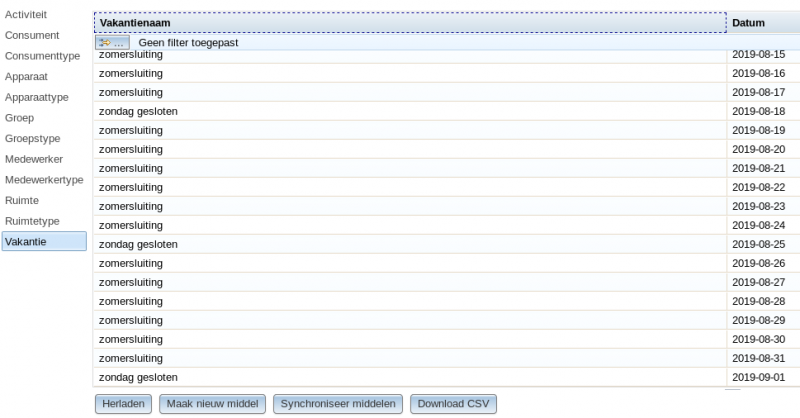
Task: Open the Ruimte section
Action: pyautogui.click(x=21, y=201)
